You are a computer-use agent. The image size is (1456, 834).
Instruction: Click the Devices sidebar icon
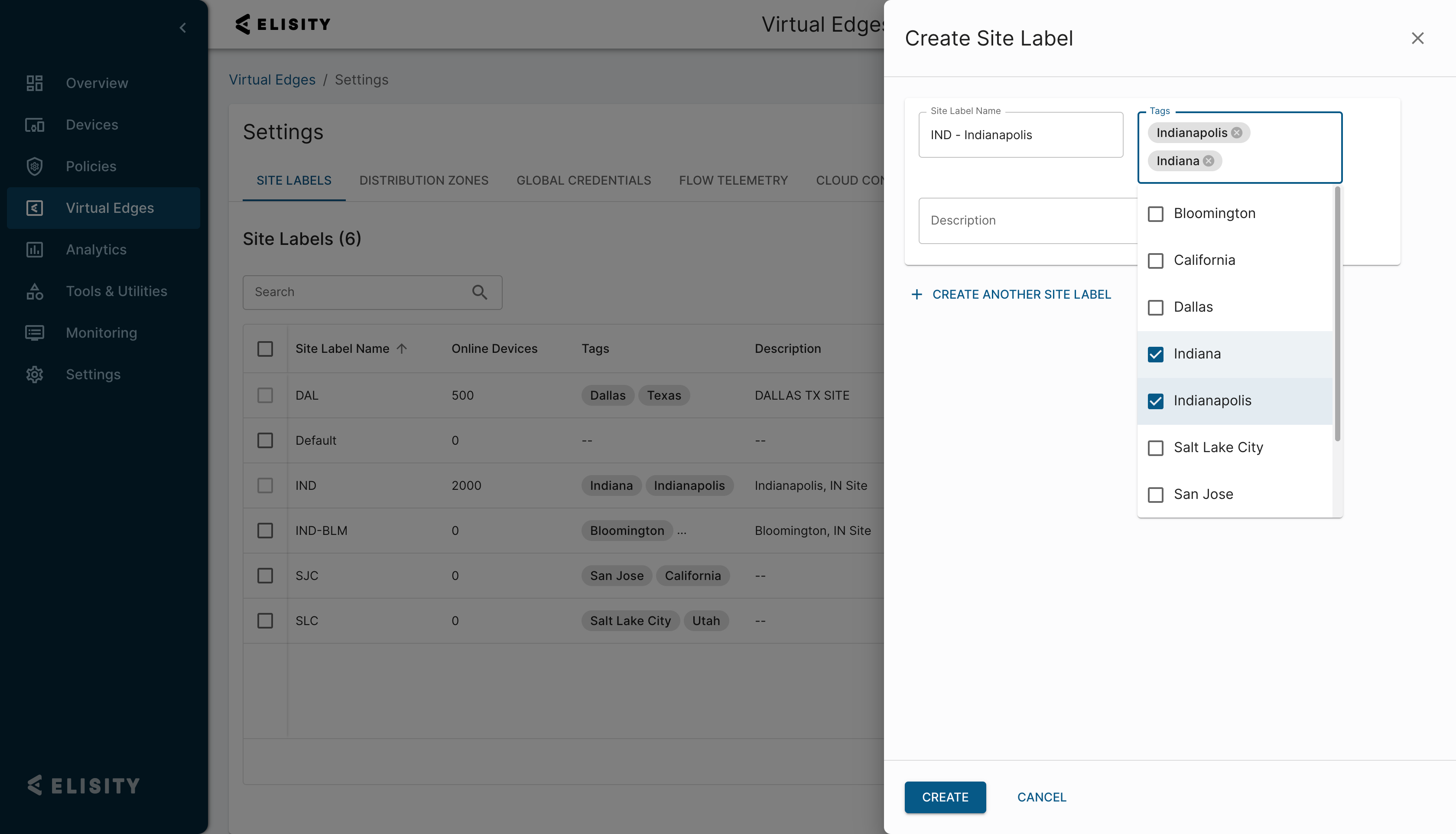[x=34, y=125]
